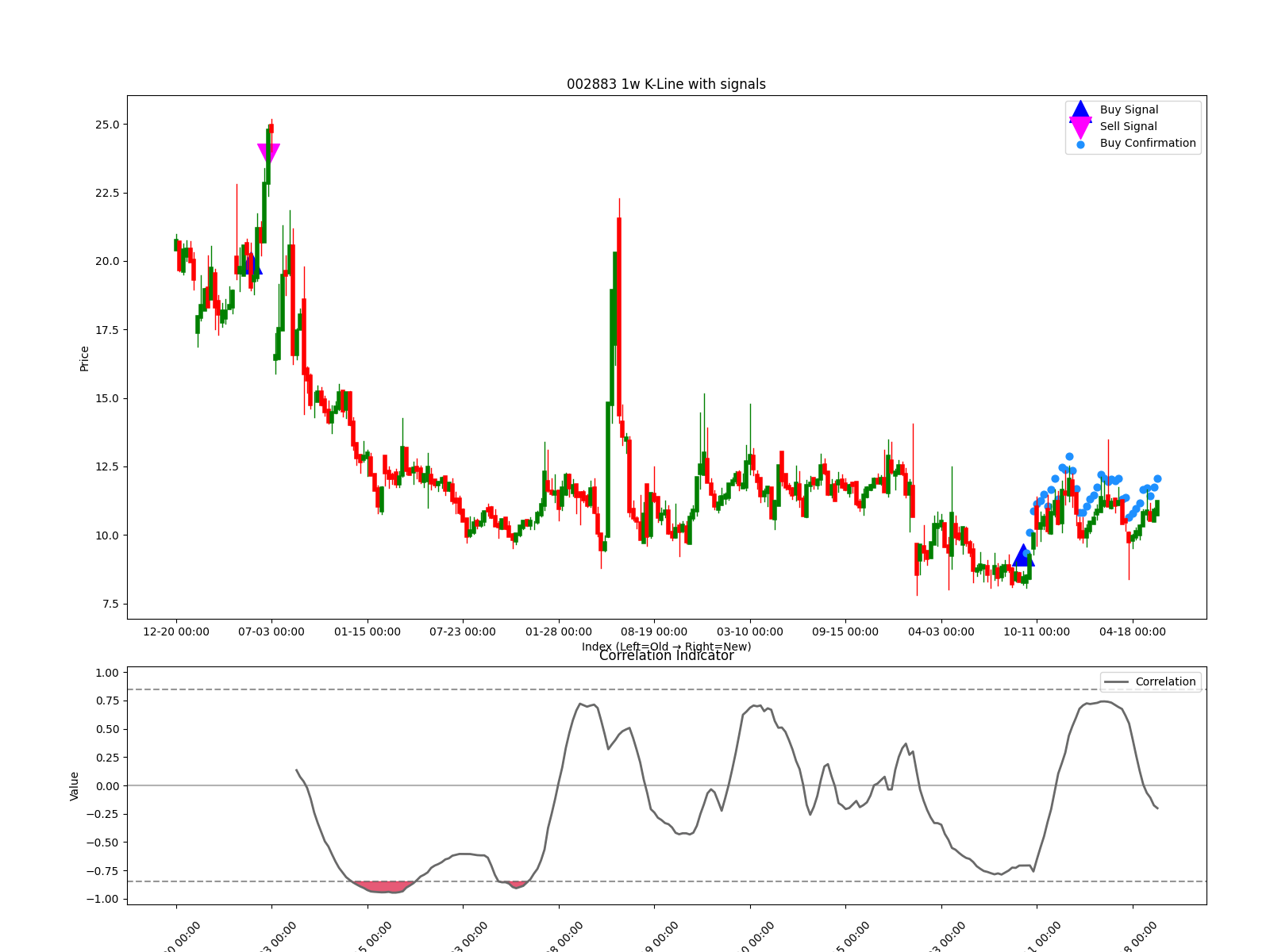
Task: Click the date tick '01-15 00:00'
Action: pyautogui.click(x=368, y=631)
